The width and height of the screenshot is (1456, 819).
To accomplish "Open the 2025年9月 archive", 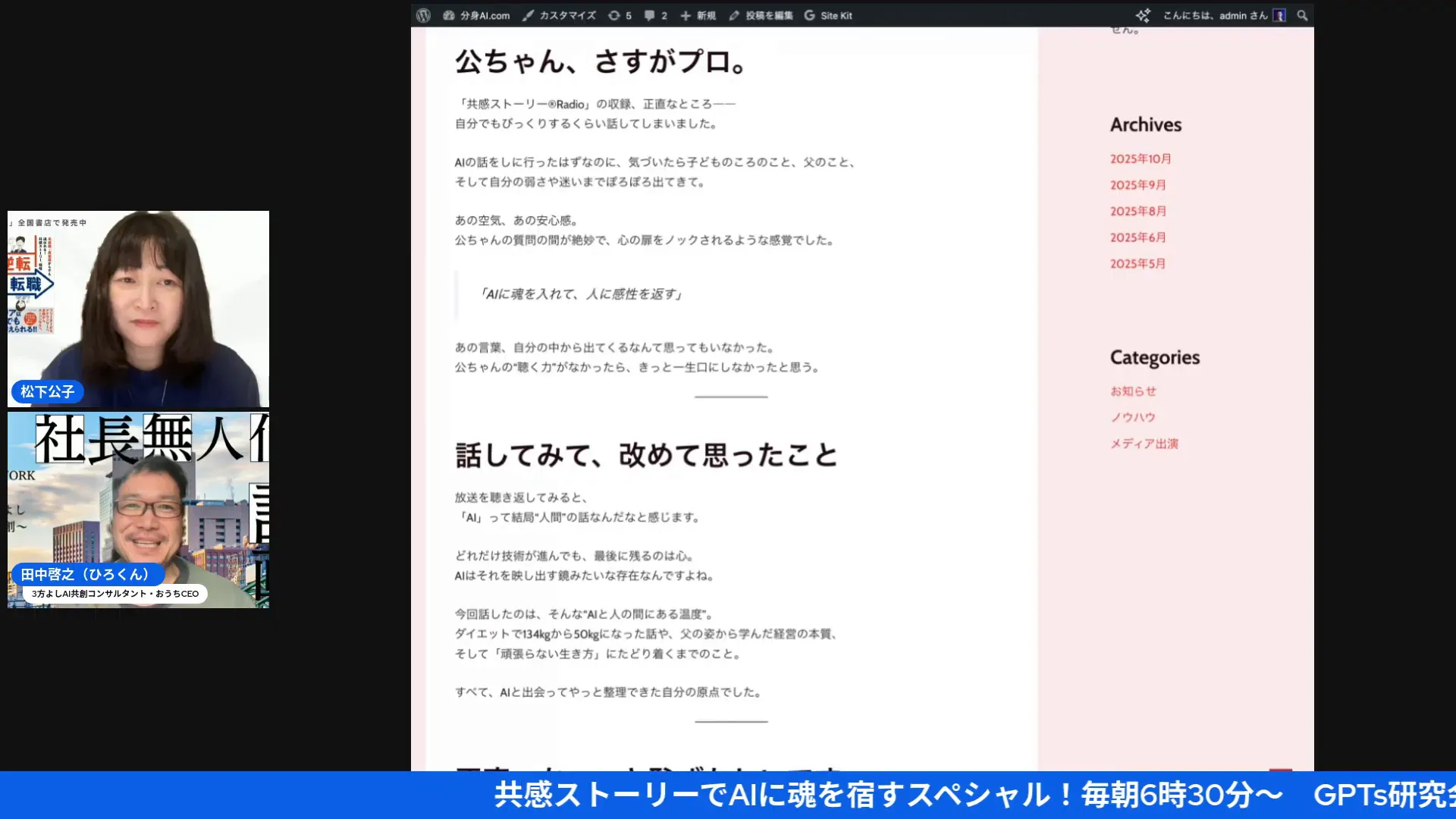I will click(1137, 184).
